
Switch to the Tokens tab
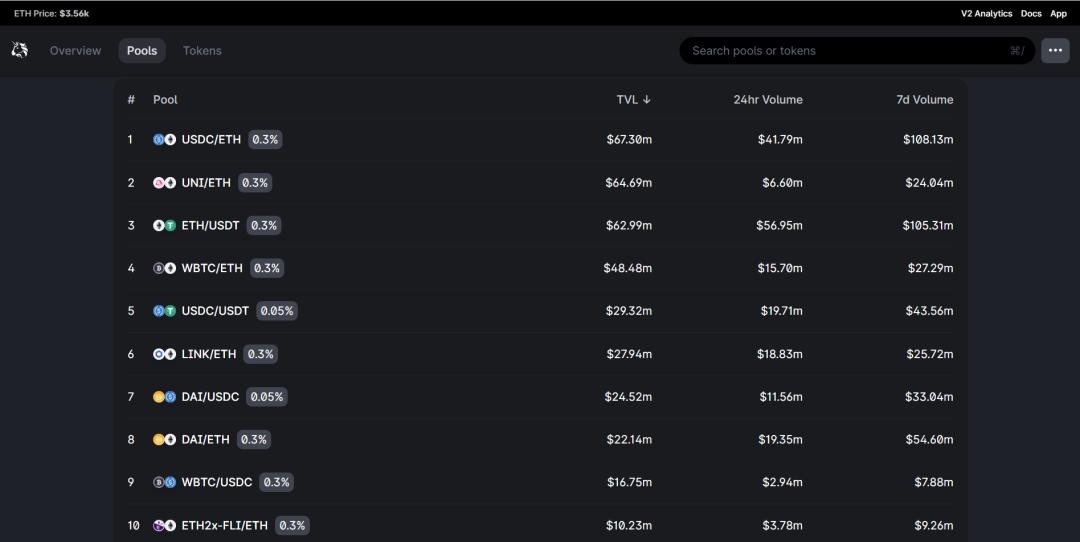point(202,51)
